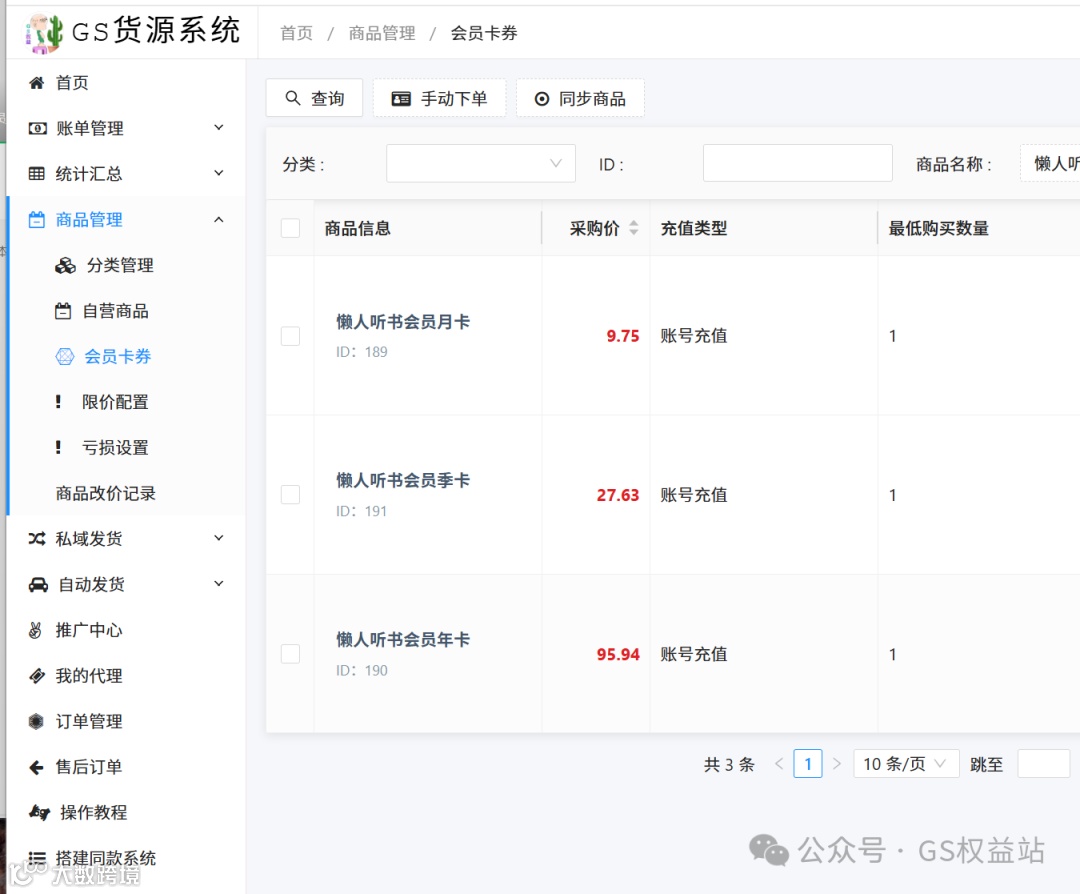Click the exclamation icon beside 限价配置

click(58, 402)
